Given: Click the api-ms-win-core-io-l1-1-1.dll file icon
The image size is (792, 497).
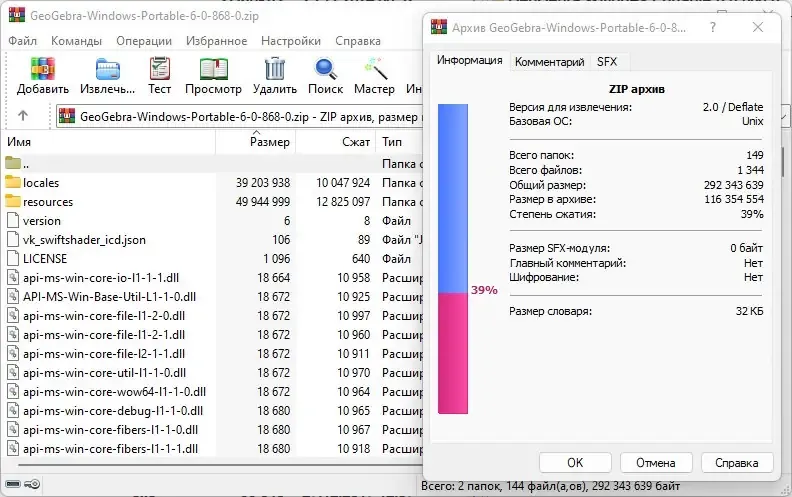Looking at the screenshot, I should coord(13,277).
